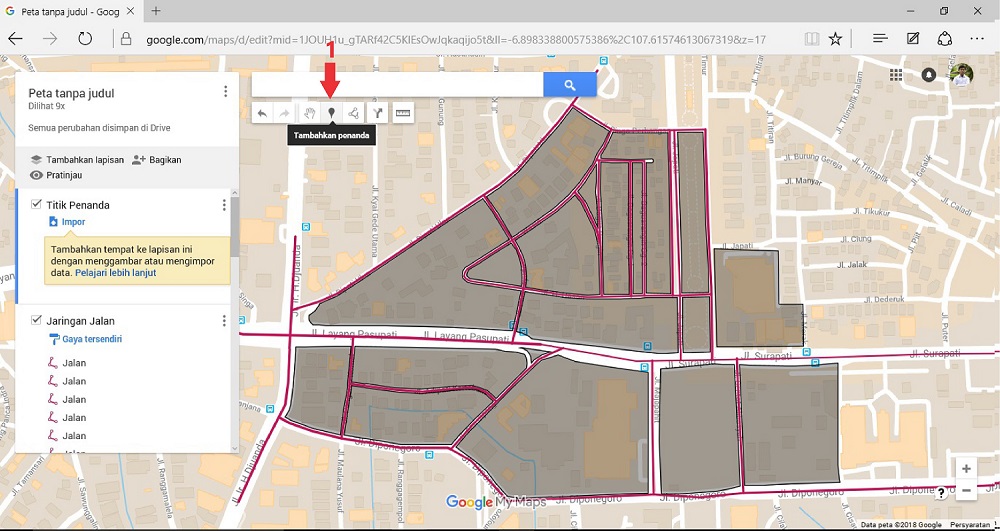1000x531 pixels.
Task: Open the notifications bell
Action: point(929,75)
